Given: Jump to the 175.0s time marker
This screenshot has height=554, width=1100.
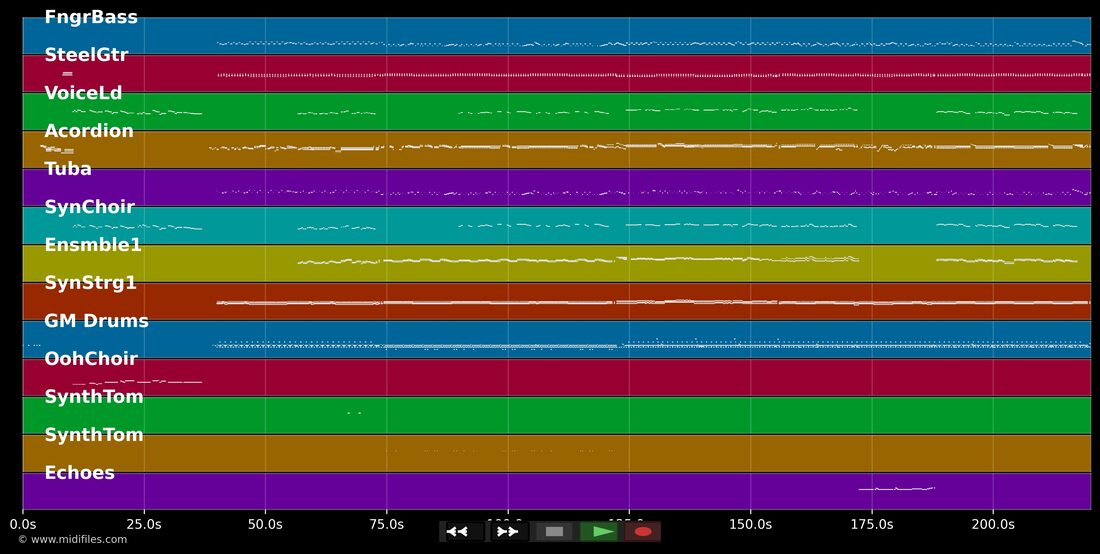Looking at the screenshot, I should tap(872, 524).
